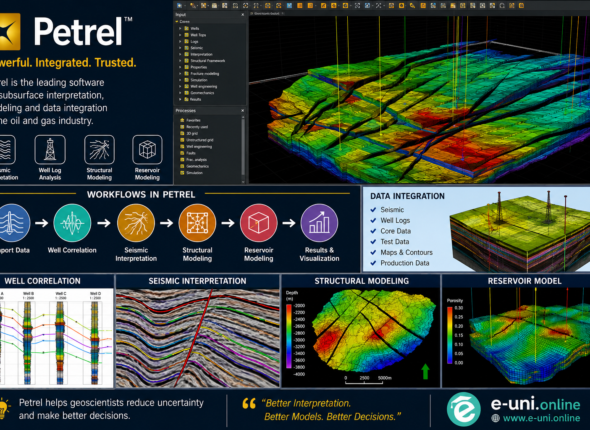
Task: Click the Results folder icon in the Input tree
Action: pyautogui.click(x=186, y=99)
